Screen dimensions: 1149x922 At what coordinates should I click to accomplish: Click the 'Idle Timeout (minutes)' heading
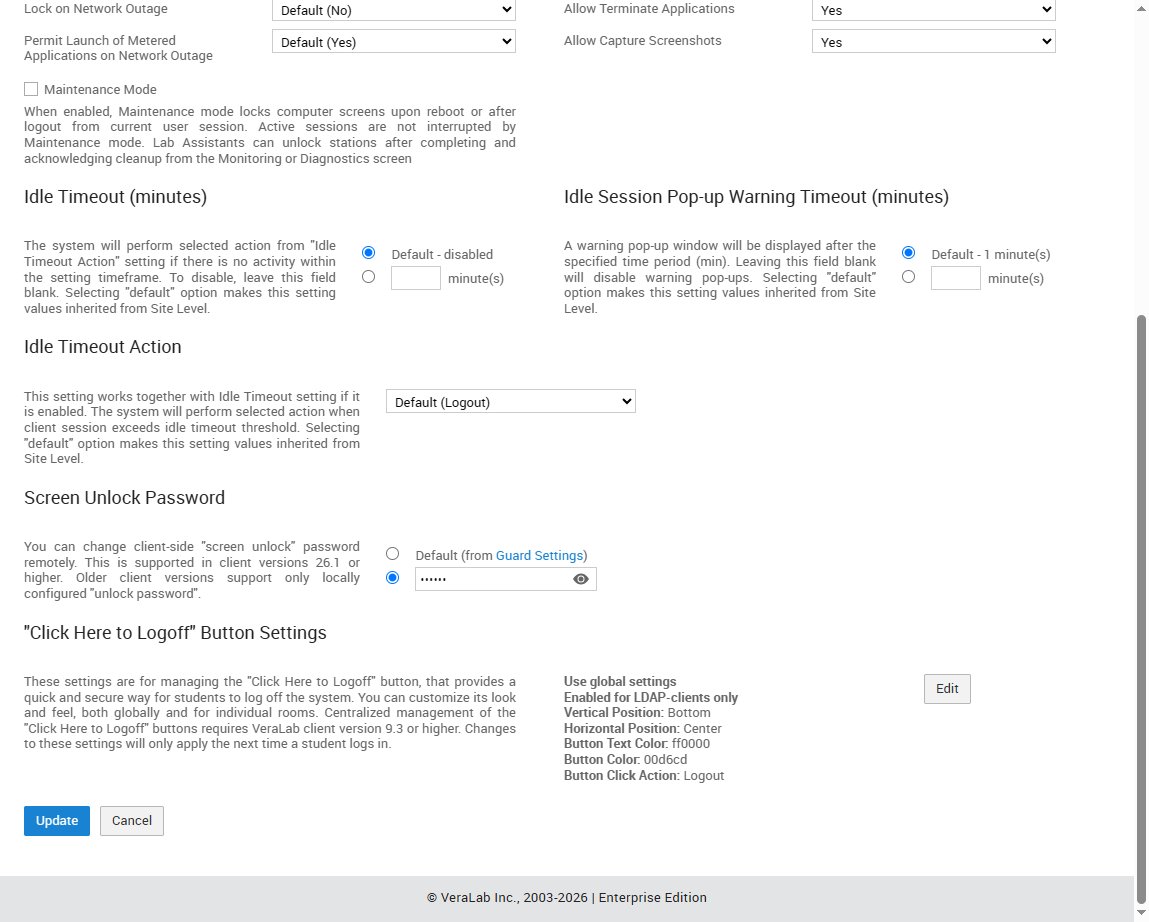click(116, 197)
